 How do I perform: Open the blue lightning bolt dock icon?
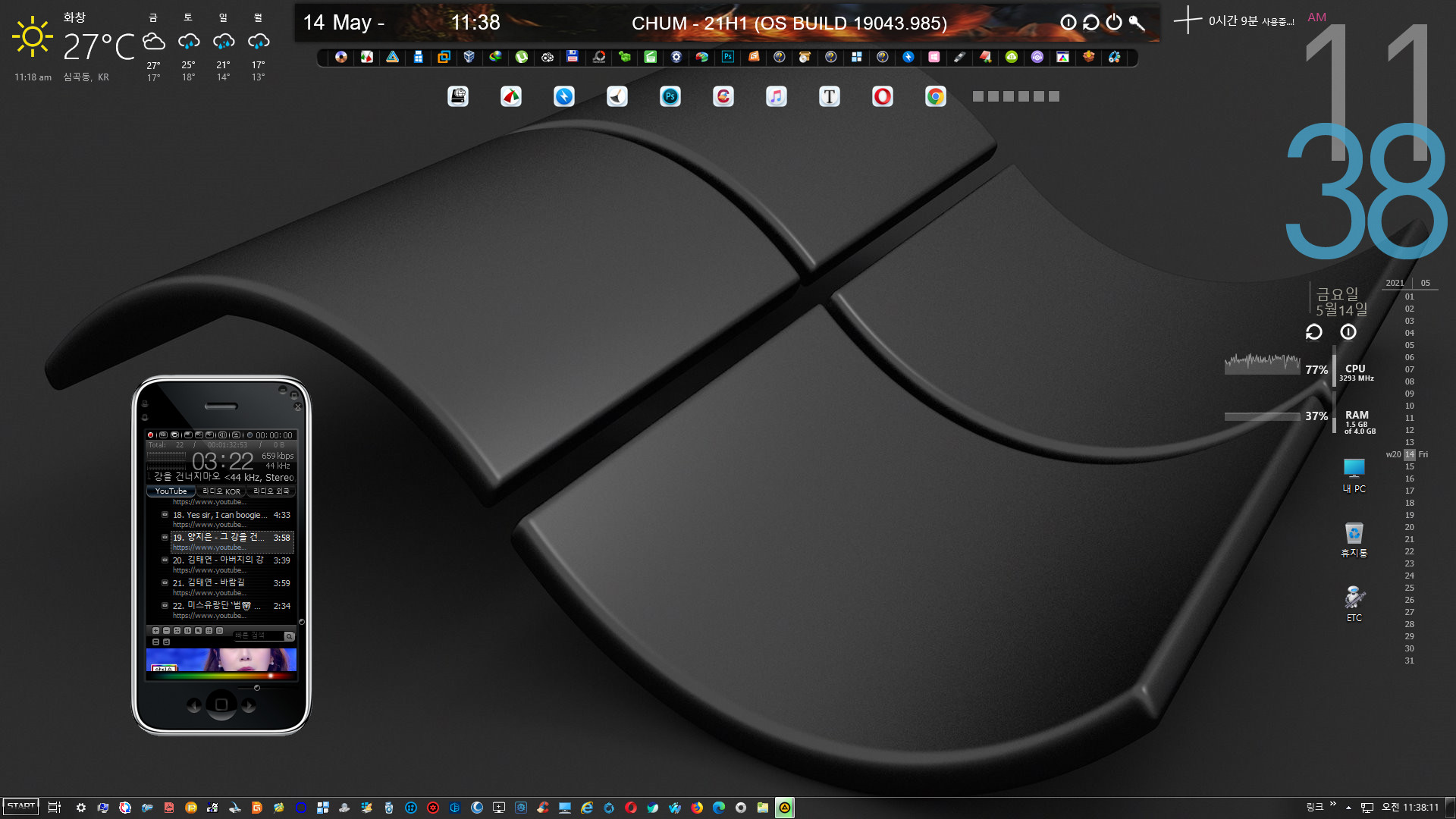564,96
